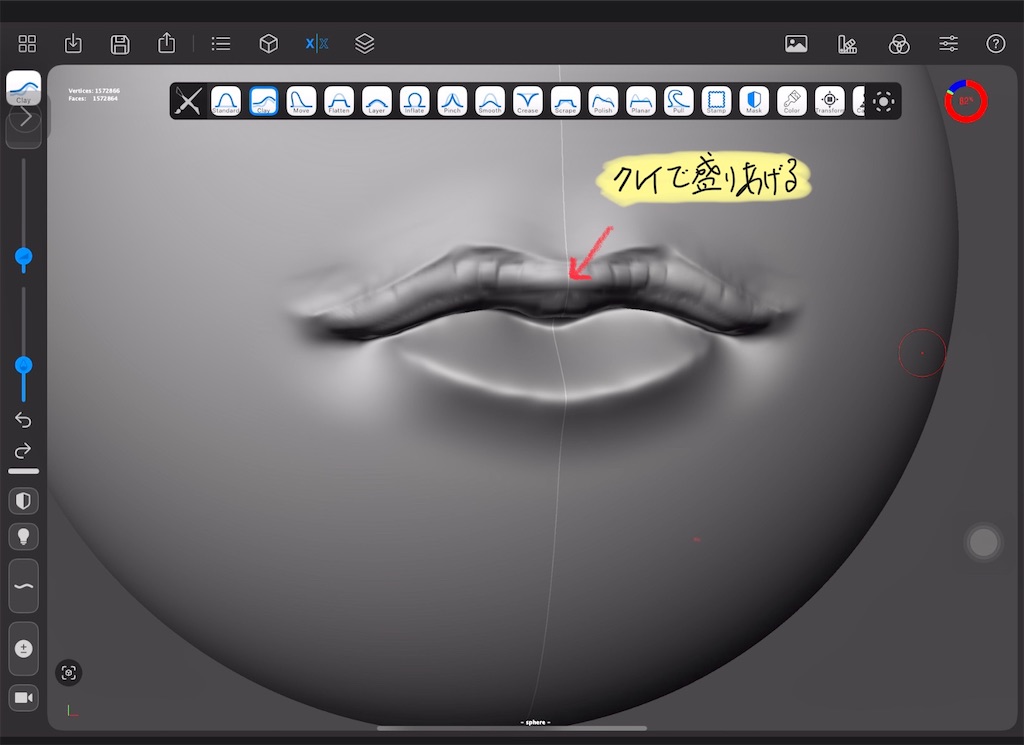
Task: Select the Mask tool in the toolbar
Action: [x=754, y=101]
